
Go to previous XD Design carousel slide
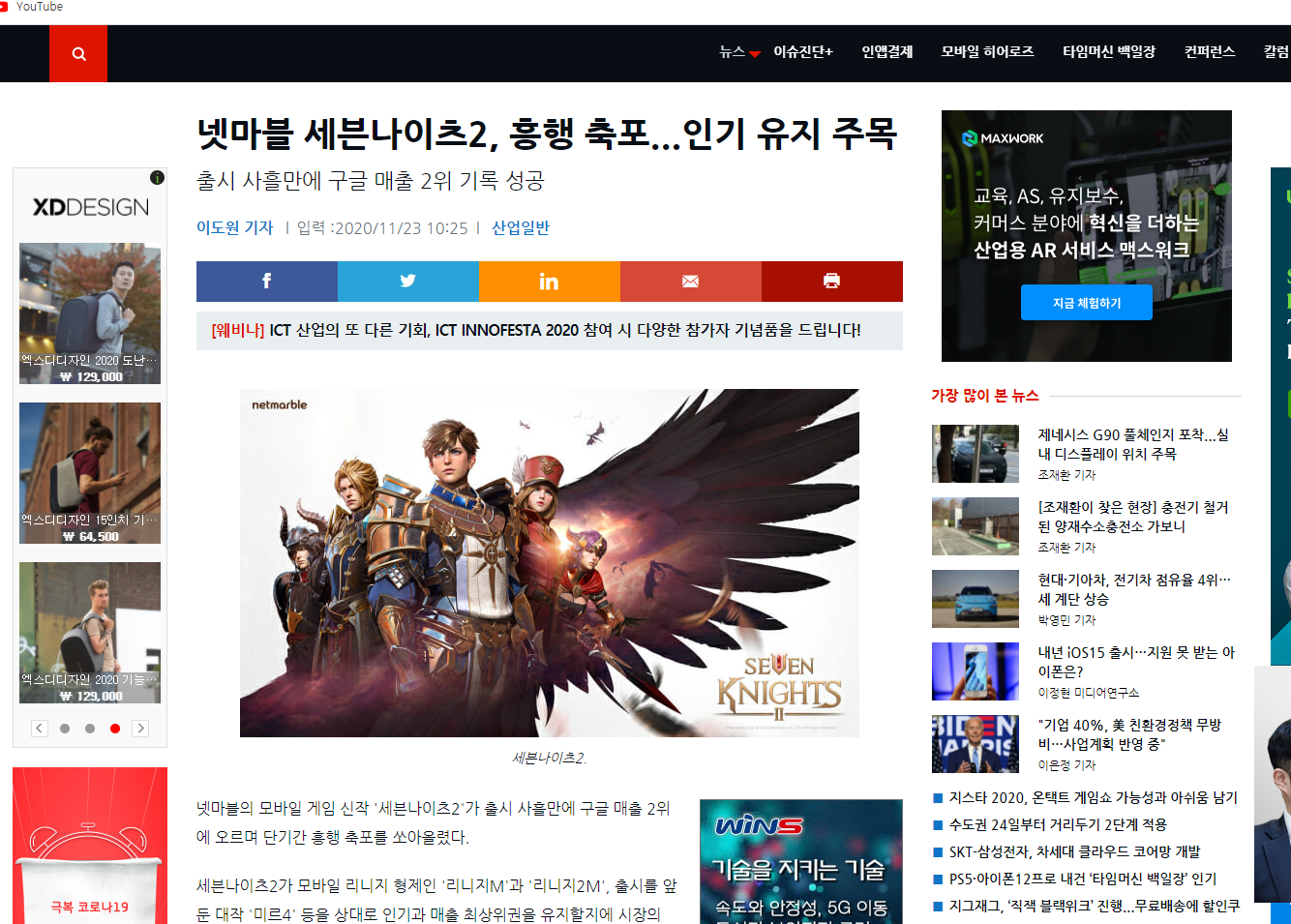point(40,729)
